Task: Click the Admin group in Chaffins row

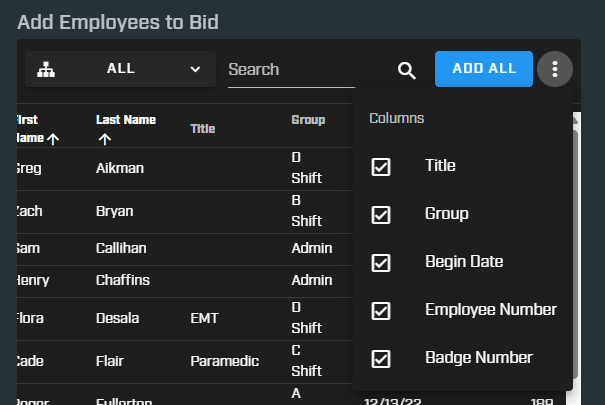Action: point(312,280)
